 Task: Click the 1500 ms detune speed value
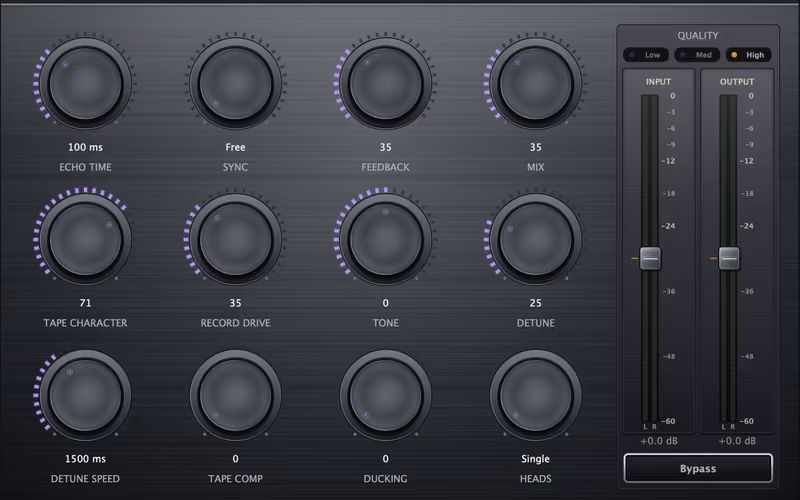85,459
